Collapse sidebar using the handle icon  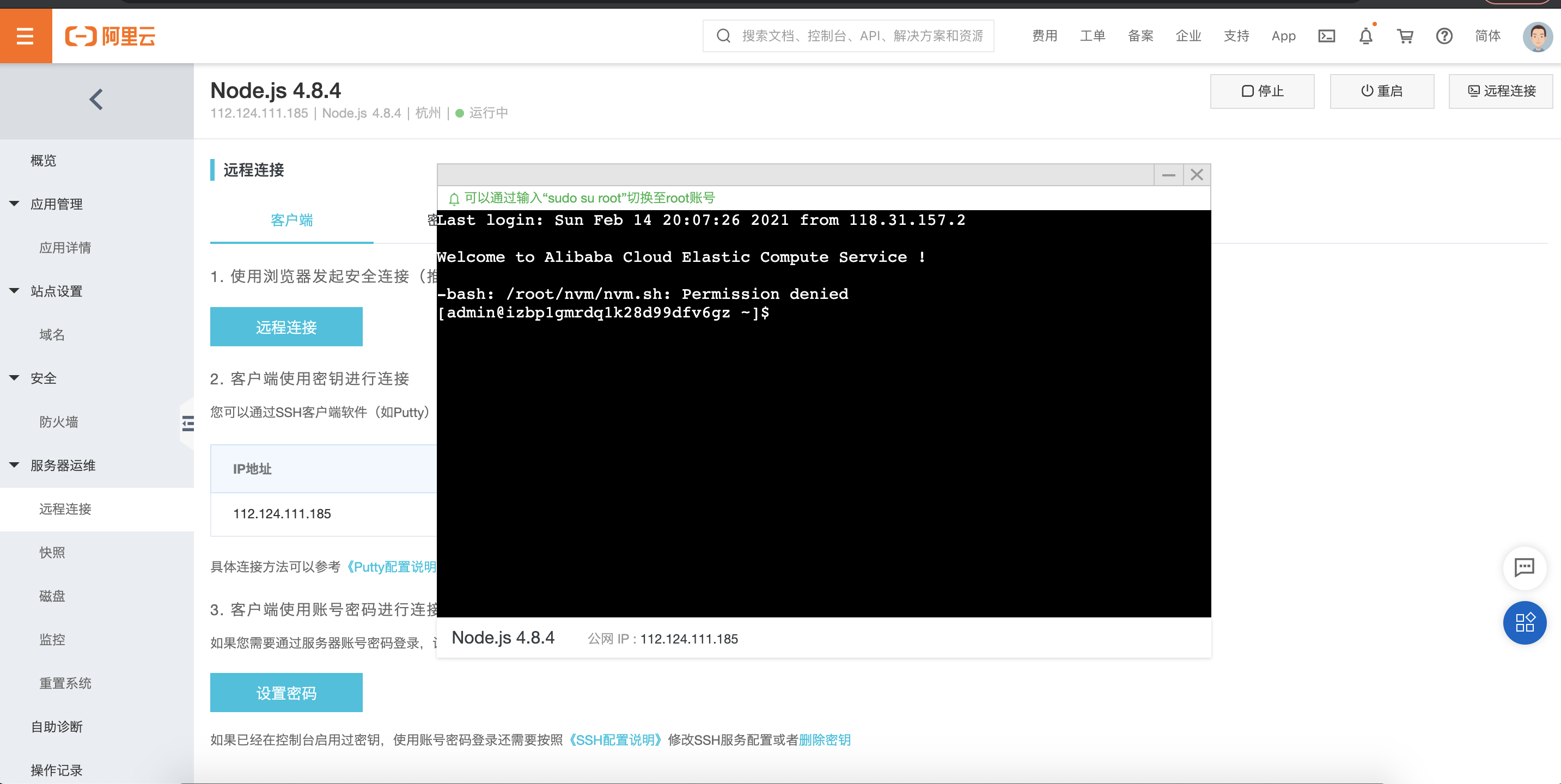pos(188,424)
